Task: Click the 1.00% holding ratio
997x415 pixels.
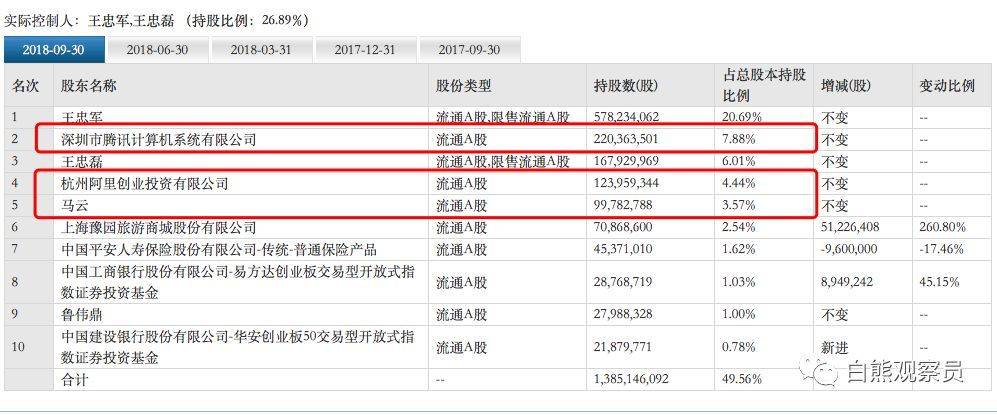Action: (739, 315)
